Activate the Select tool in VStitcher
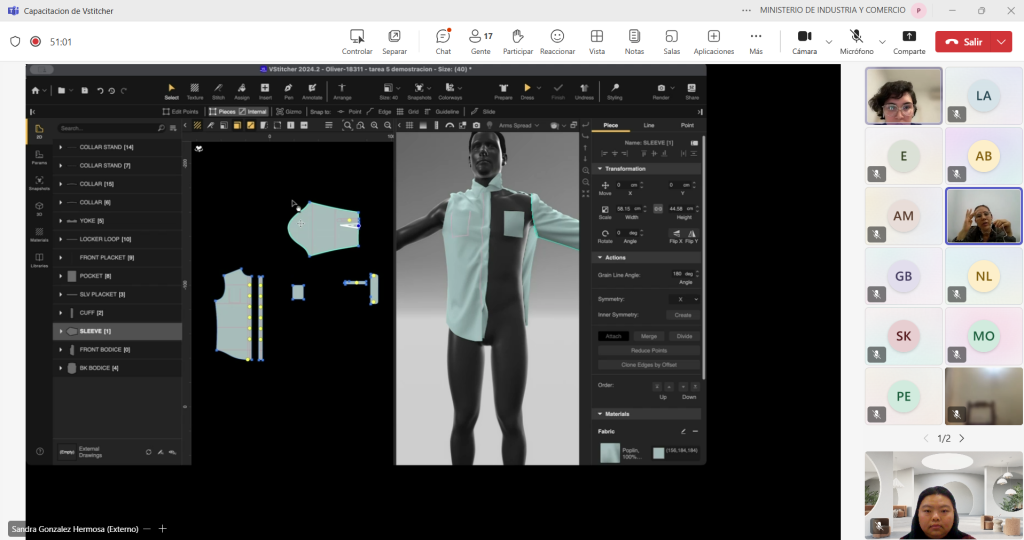This screenshot has height=540, width=1024. pyautogui.click(x=171, y=91)
